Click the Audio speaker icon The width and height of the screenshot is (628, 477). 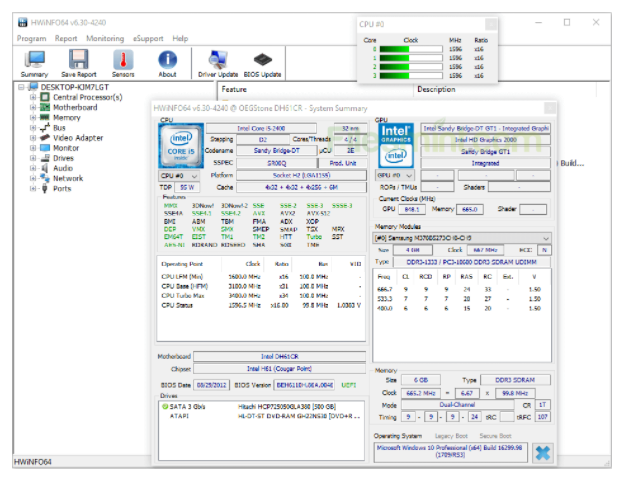pyautogui.click(x=45, y=168)
